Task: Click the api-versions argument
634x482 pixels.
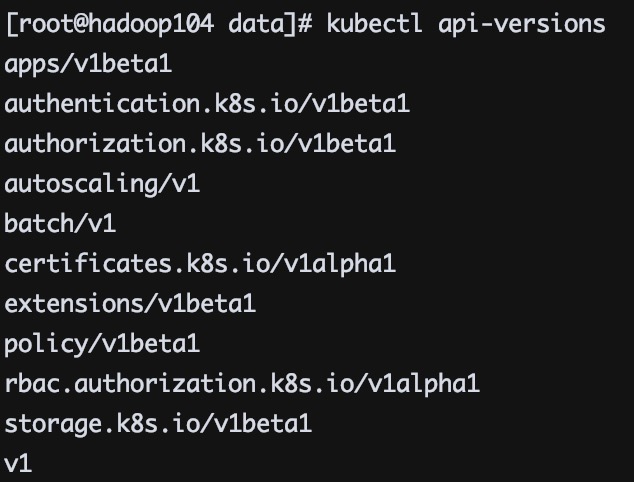Action: click(521, 23)
